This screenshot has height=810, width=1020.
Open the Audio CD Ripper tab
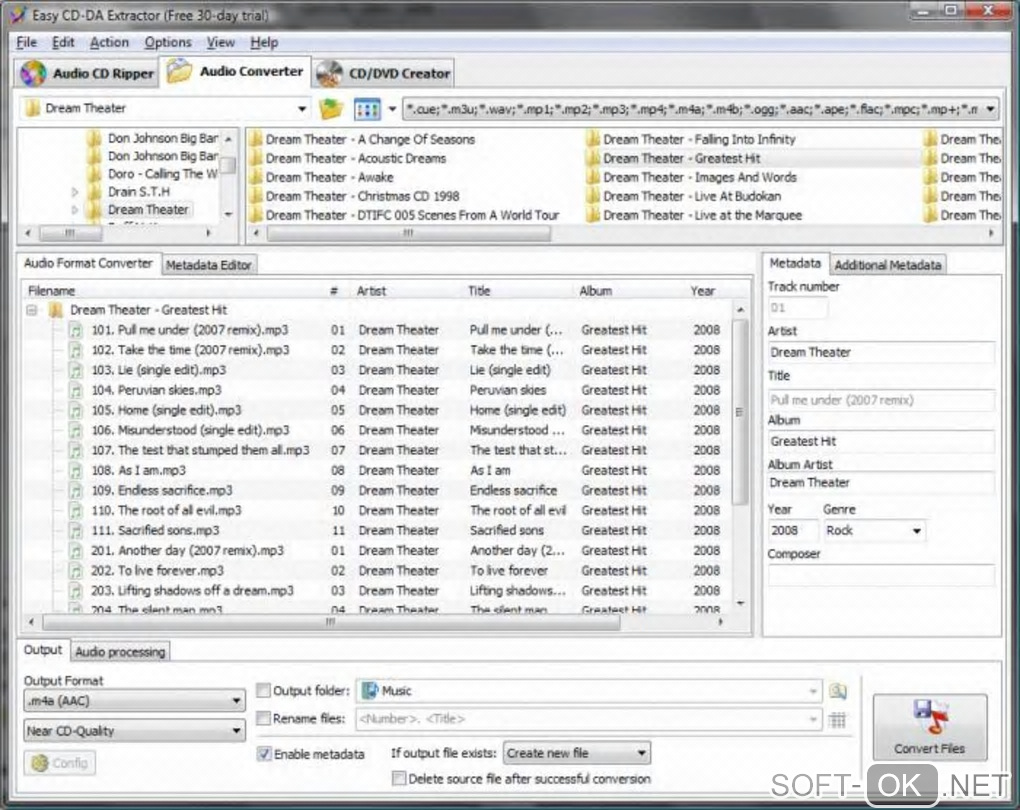(87, 74)
